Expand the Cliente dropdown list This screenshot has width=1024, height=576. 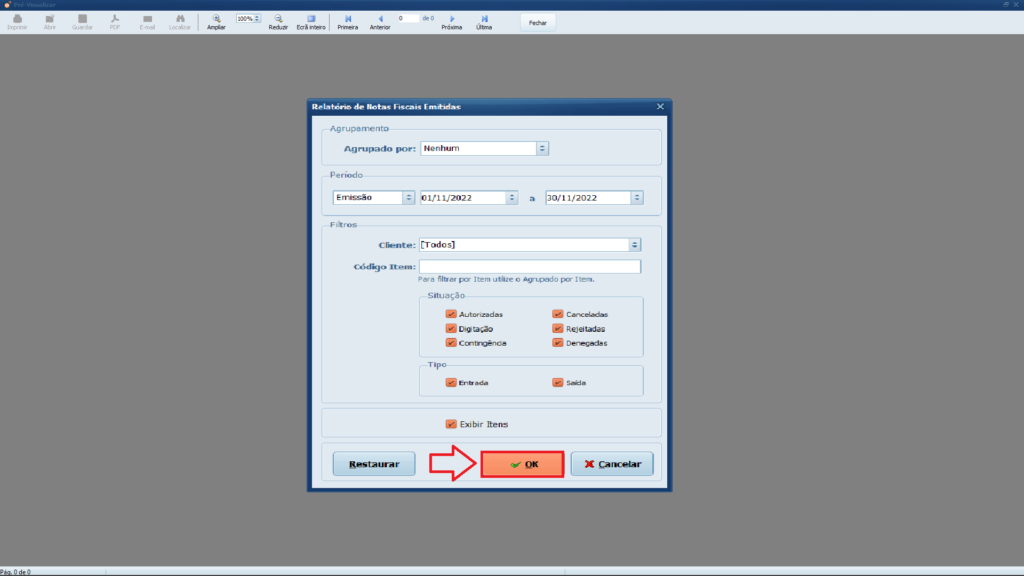(x=634, y=244)
